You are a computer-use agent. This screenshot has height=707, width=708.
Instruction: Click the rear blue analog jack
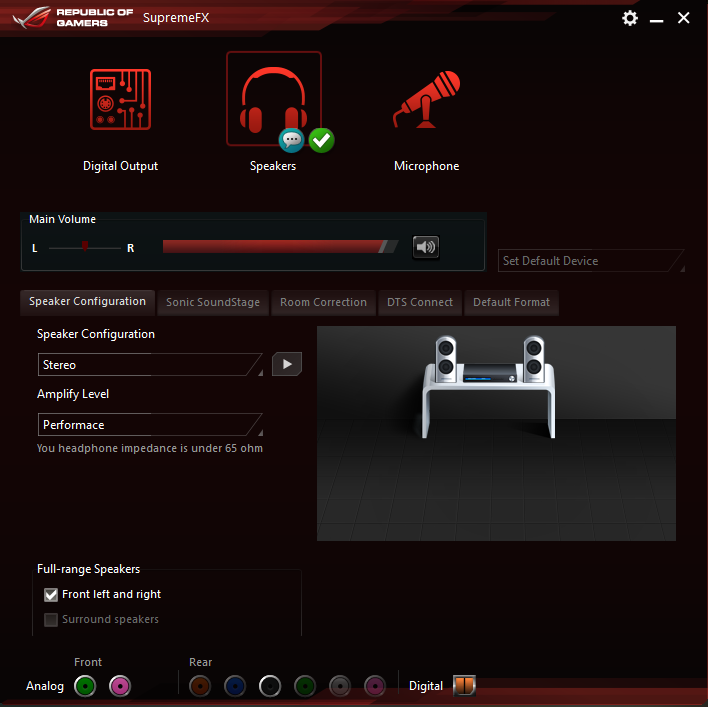point(235,686)
